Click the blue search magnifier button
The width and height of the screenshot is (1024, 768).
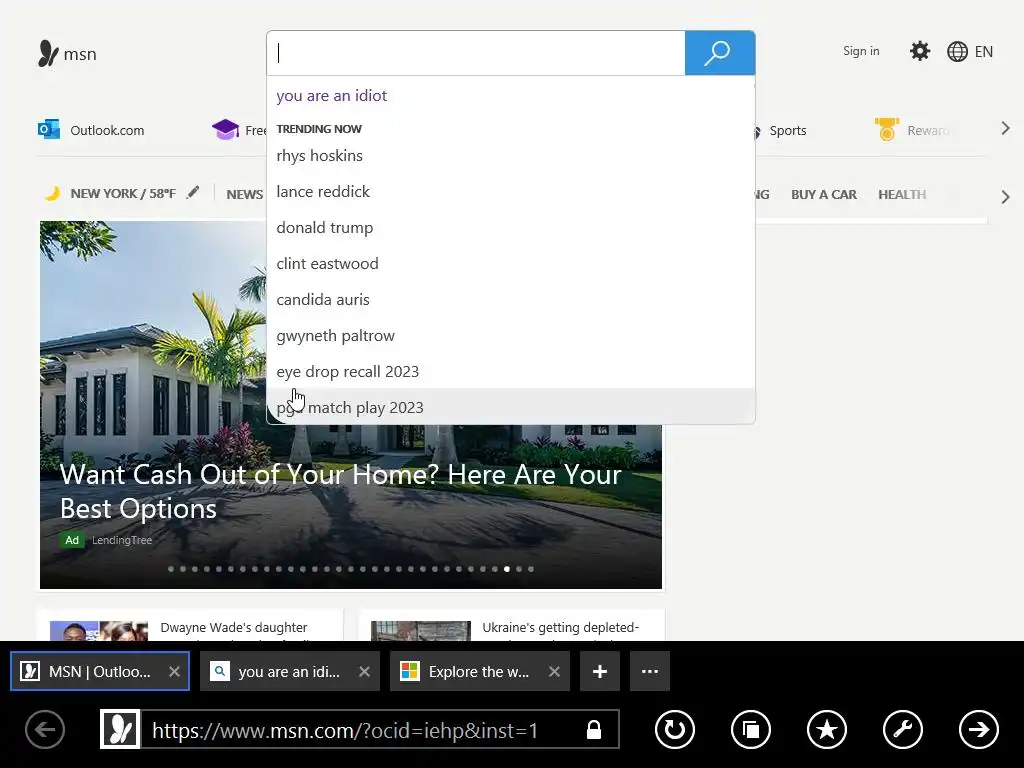[x=720, y=53]
